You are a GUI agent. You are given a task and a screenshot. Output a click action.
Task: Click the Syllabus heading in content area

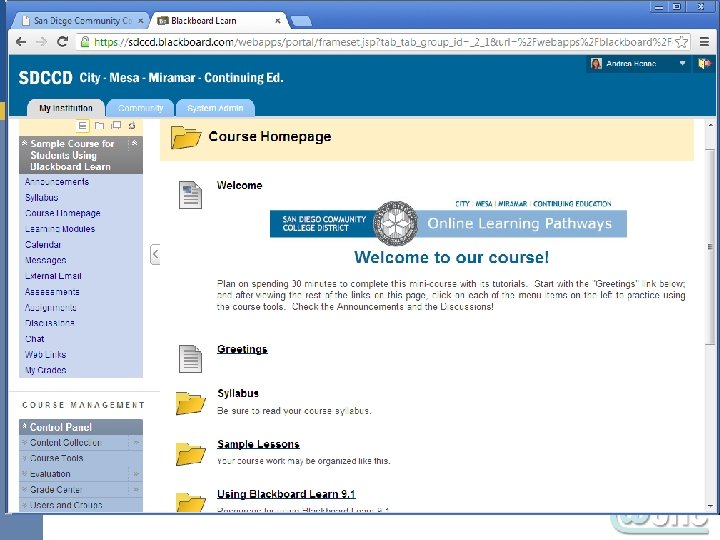(238, 394)
